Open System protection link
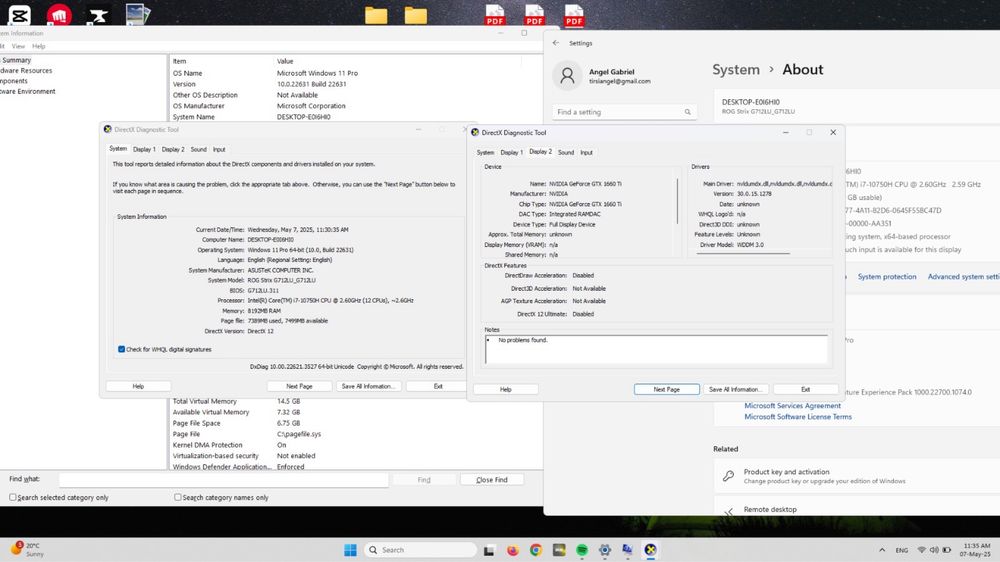1000x562 pixels. (886, 277)
